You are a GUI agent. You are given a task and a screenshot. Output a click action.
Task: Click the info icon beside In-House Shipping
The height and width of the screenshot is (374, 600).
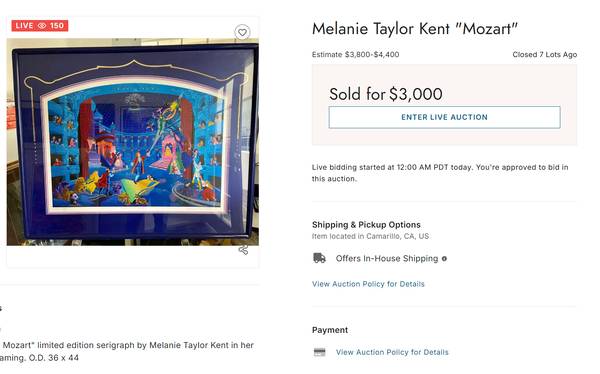tap(444, 259)
